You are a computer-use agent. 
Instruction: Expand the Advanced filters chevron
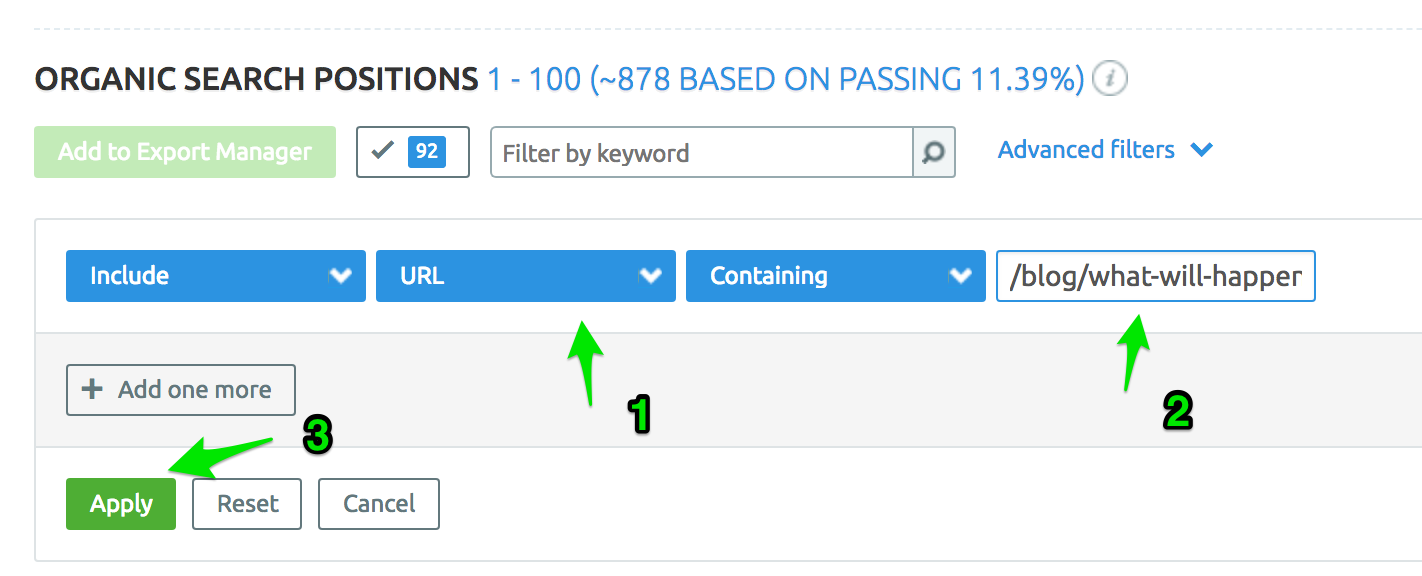pos(1202,150)
